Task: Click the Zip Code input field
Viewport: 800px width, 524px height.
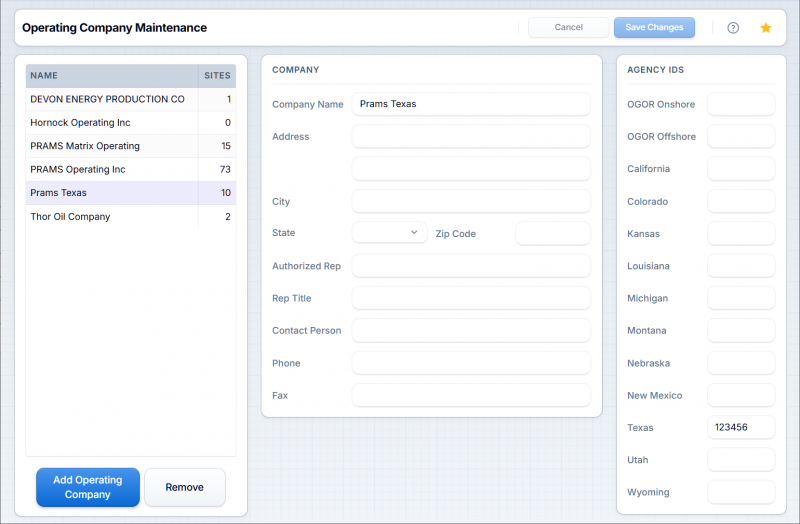Action: (553, 233)
